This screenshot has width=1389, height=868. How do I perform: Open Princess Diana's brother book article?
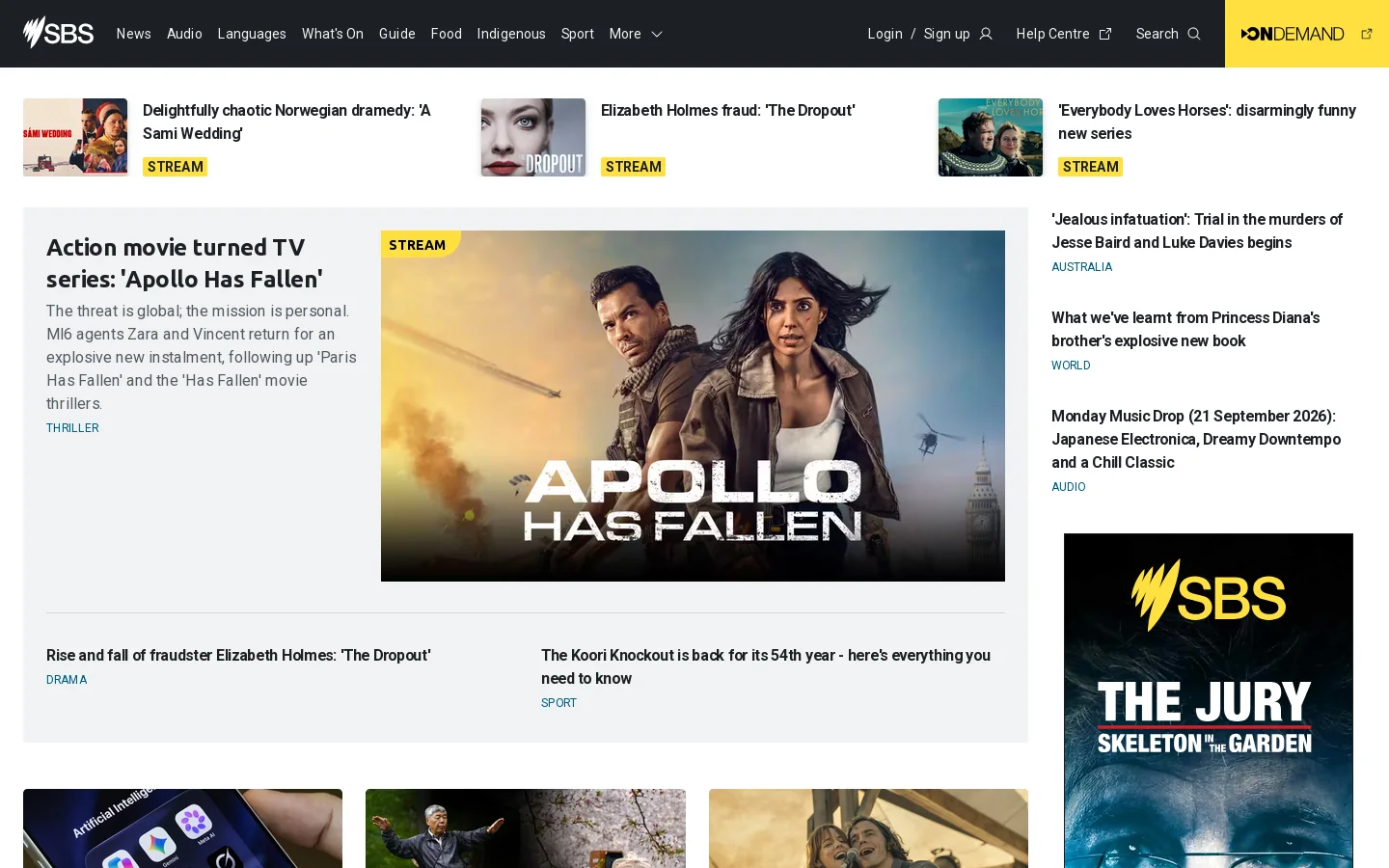click(1185, 329)
